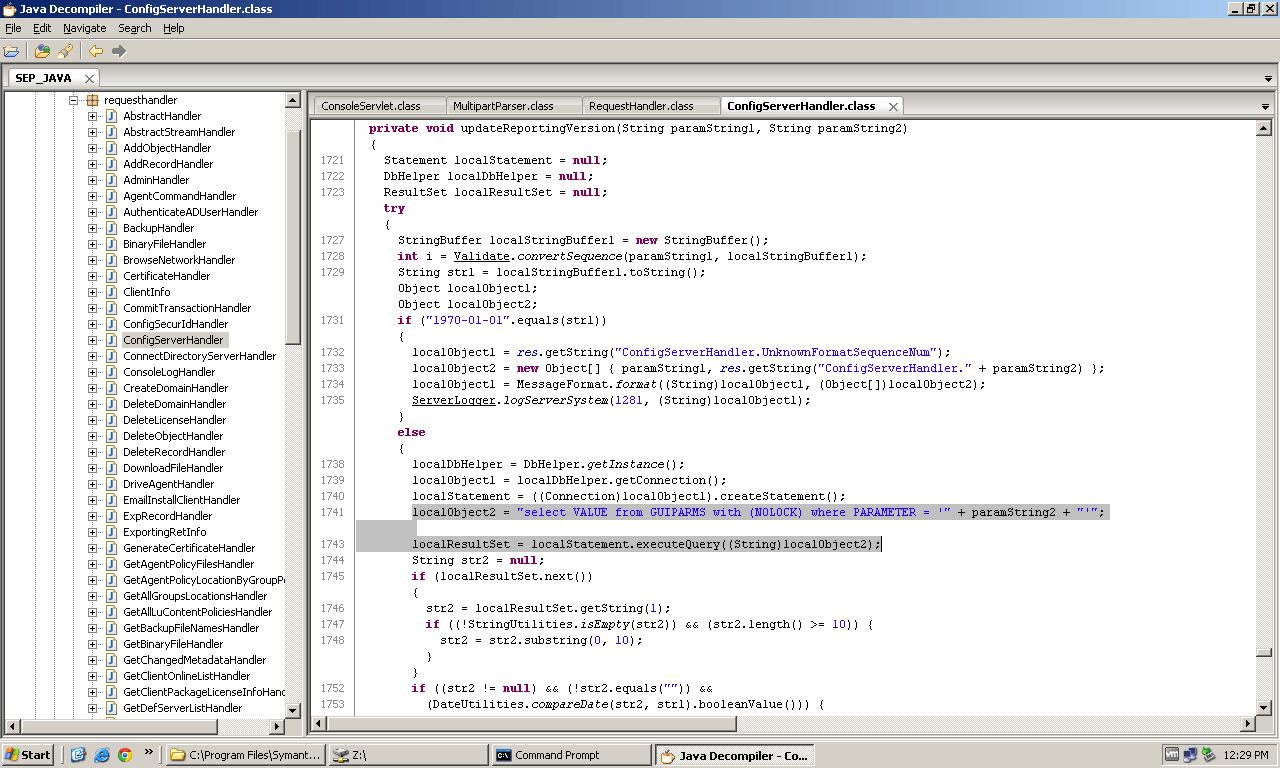This screenshot has height=768, width=1280.
Task: Select BrowseNetworkHandler in the tree
Action: pyautogui.click(x=179, y=260)
